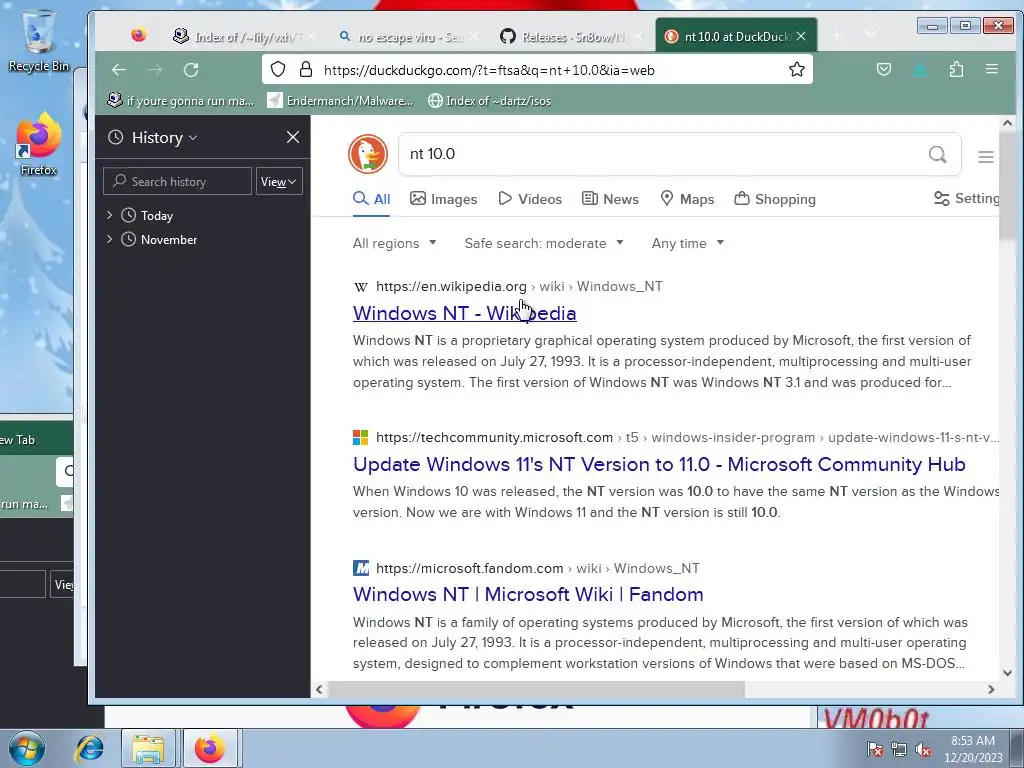Open the 'Windows NT - Wikipedia' result
Viewport: 1024px width, 768px height.
click(464, 313)
